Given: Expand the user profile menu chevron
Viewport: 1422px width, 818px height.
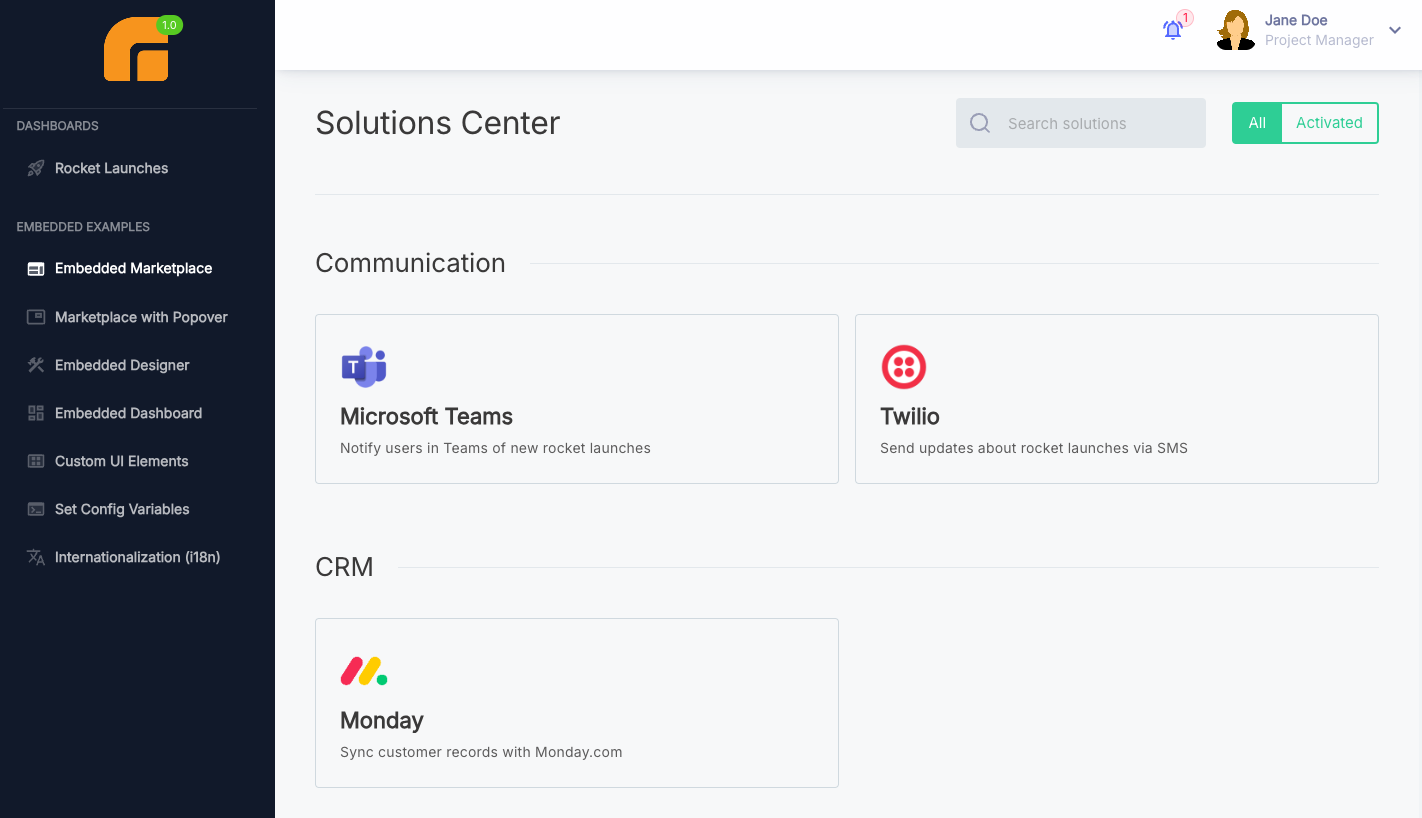Looking at the screenshot, I should 1395,31.
